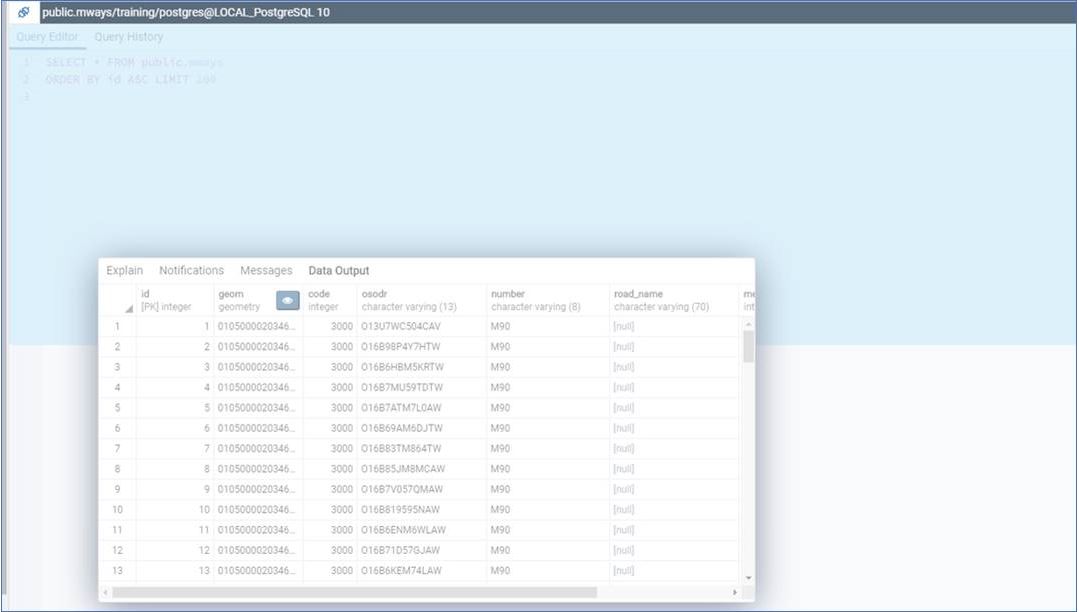The image size is (1079, 612).
Task: Select row number 1 header in the grid
Action: click(x=117, y=326)
